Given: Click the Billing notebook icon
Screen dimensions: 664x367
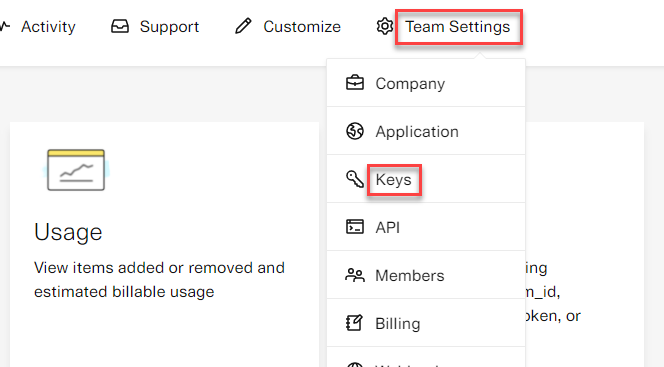Looking at the screenshot, I should pos(354,323).
